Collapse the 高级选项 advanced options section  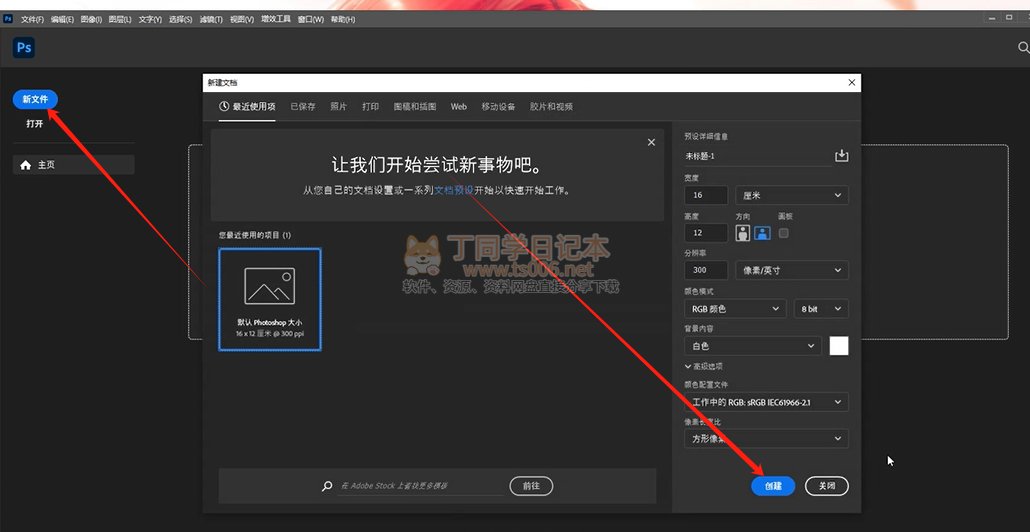click(x=704, y=366)
